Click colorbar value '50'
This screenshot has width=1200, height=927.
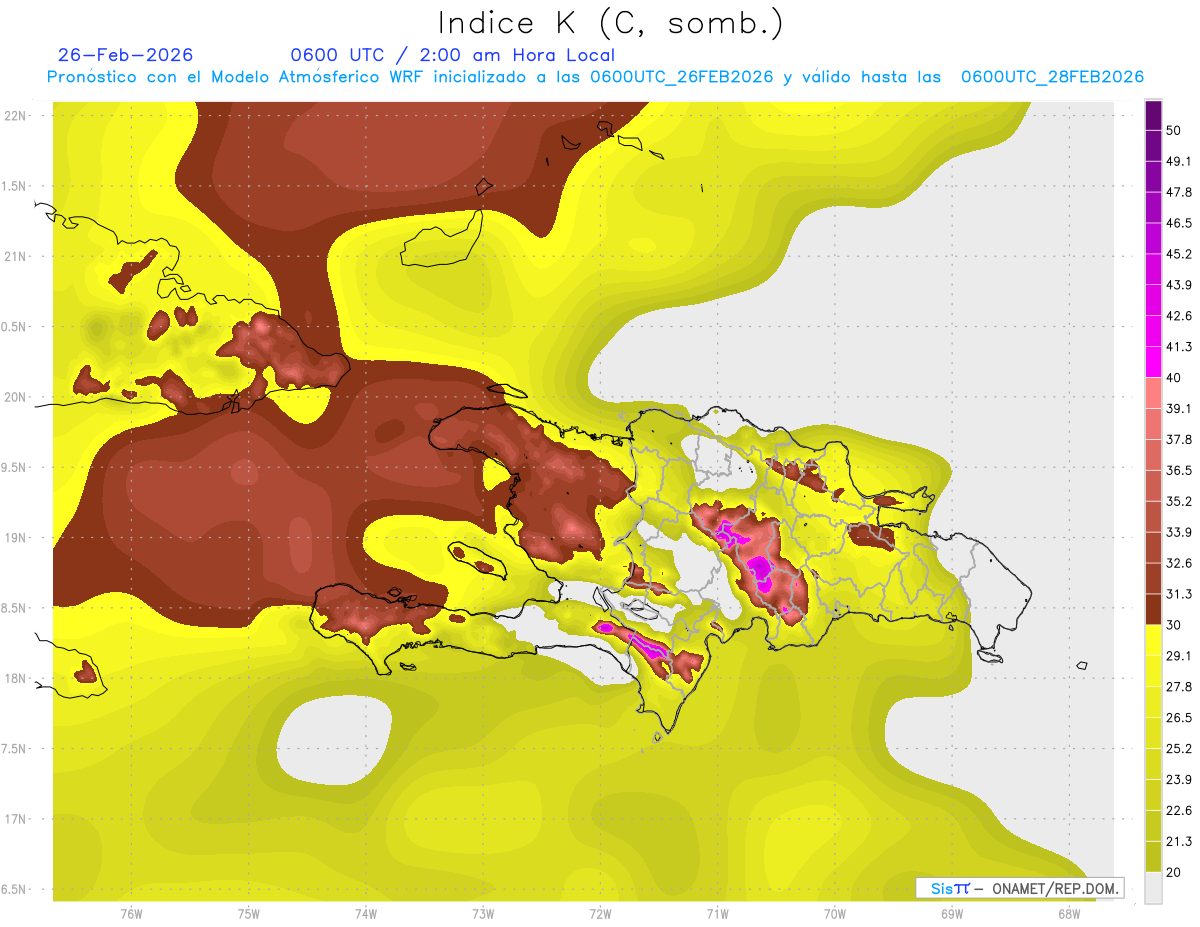[1175, 131]
